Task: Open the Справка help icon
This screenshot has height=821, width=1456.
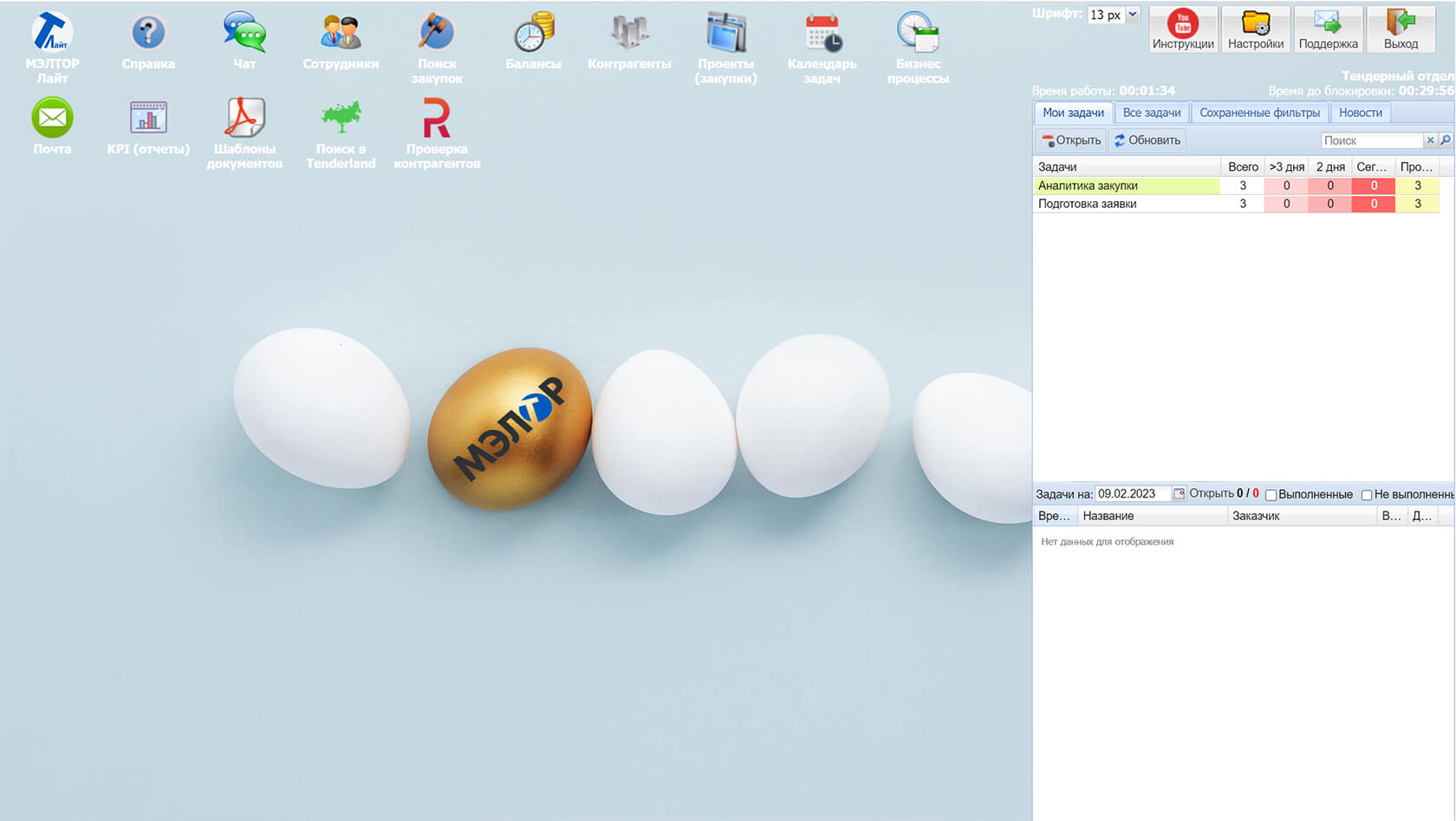Action: coord(148,41)
